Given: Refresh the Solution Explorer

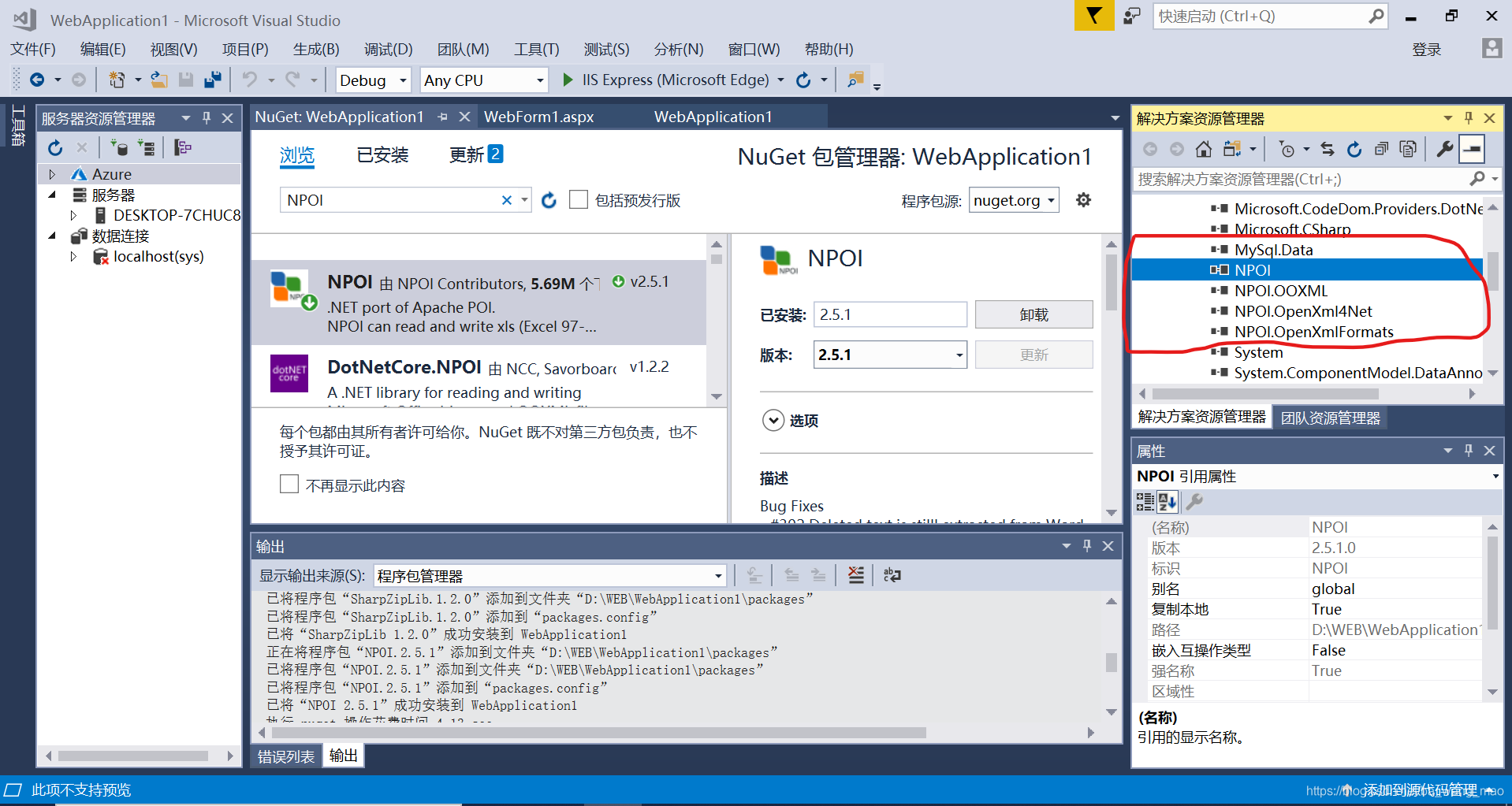Looking at the screenshot, I should point(1354,149).
